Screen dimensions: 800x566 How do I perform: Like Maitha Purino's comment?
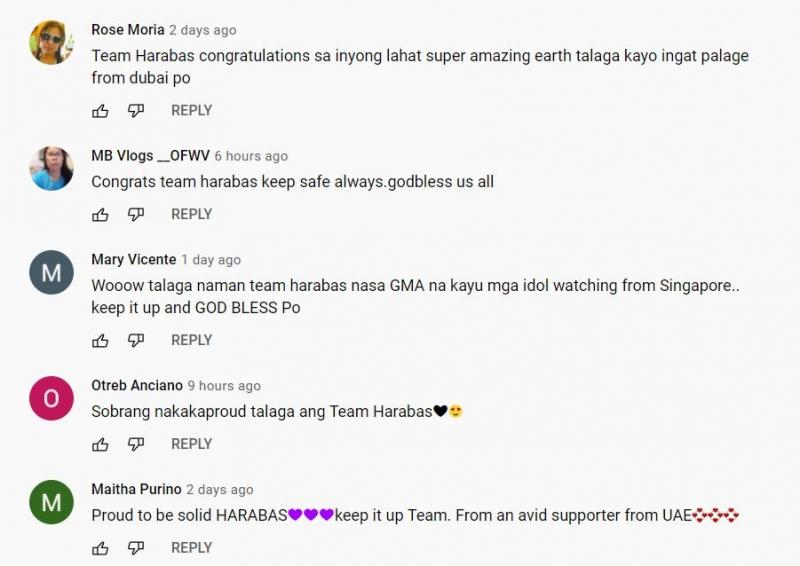click(x=100, y=548)
